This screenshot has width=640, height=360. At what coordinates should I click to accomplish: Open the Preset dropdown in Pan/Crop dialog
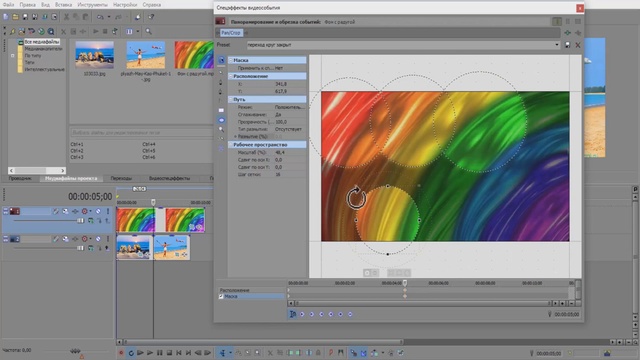point(557,45)
